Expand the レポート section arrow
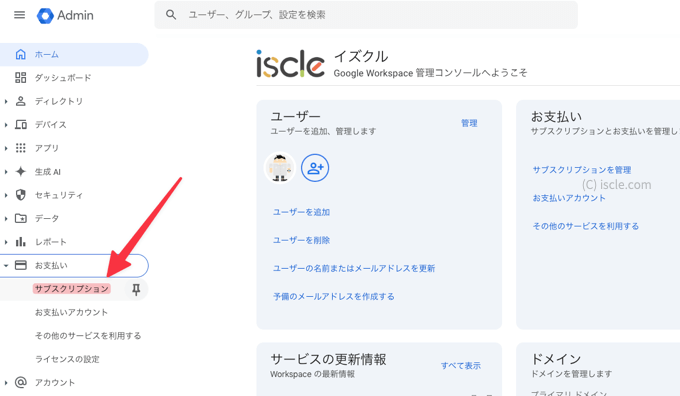 click(x=6, y=242)
